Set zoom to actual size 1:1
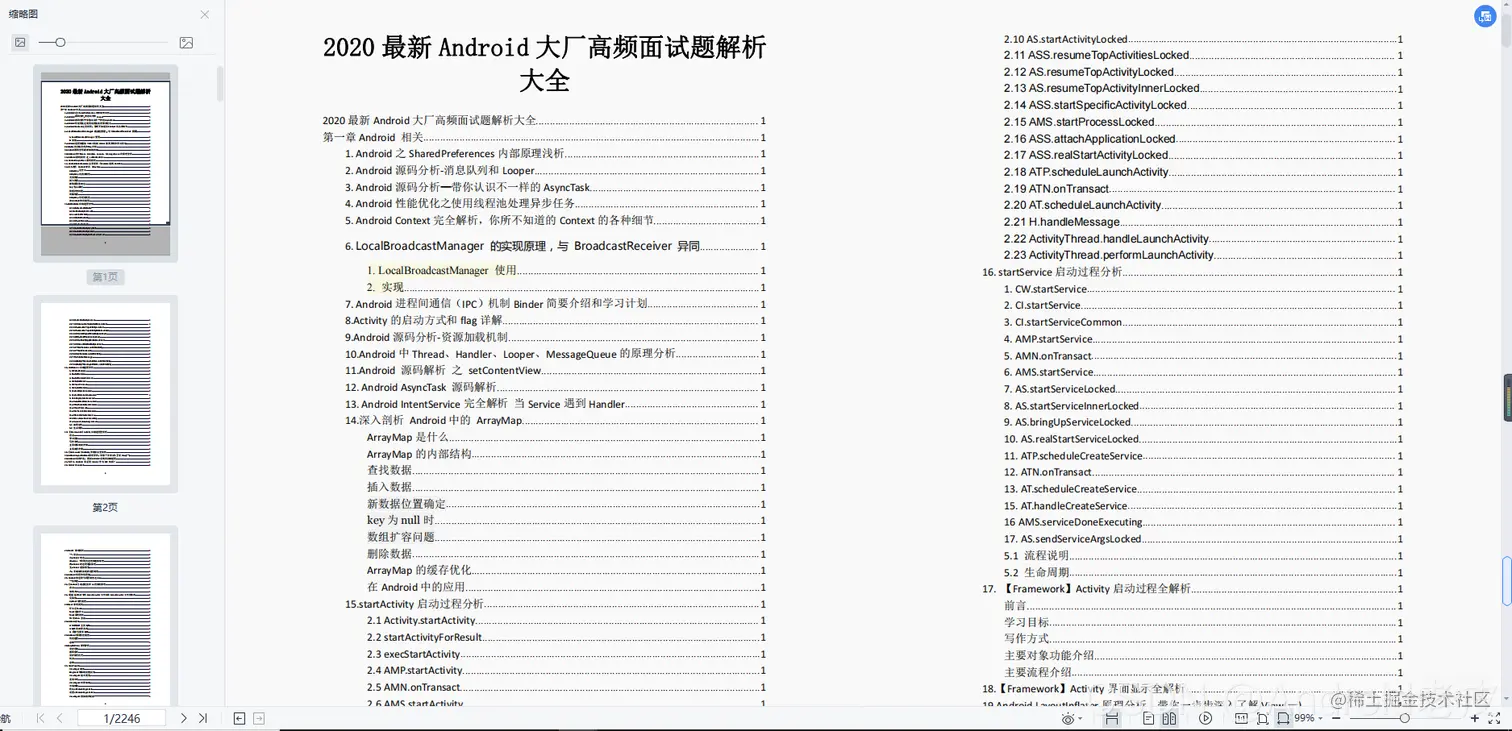 coord(1241,718)
